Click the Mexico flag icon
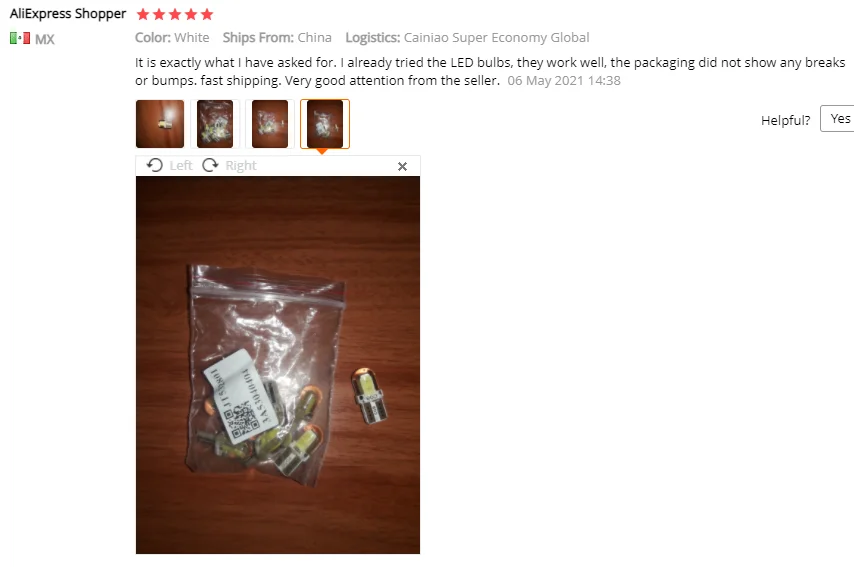The width and height of the screenshot is (854, 567). coord(20,38)
